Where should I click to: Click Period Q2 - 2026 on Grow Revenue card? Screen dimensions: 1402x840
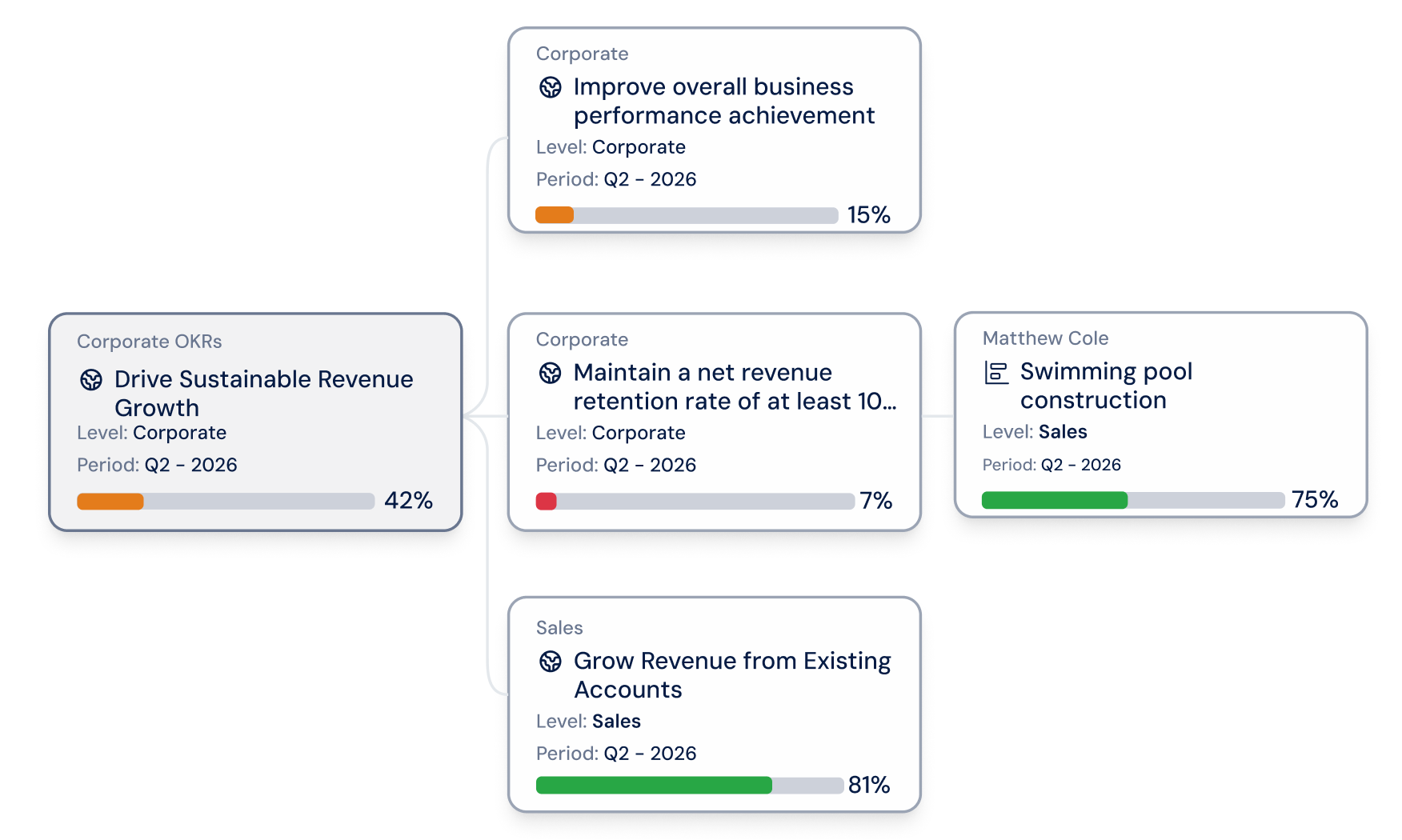point(616,754)
